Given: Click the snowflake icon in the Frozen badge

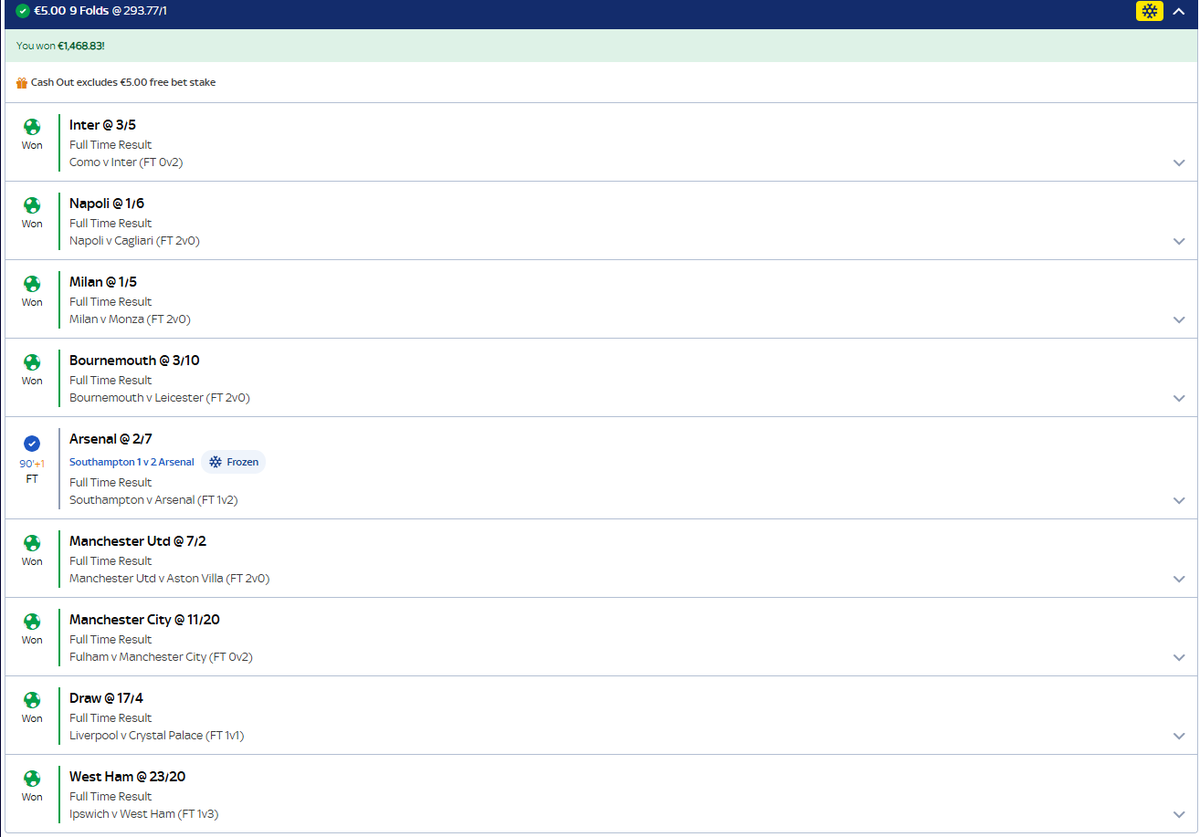Looking at the screenshot, I should click(215, 462).
